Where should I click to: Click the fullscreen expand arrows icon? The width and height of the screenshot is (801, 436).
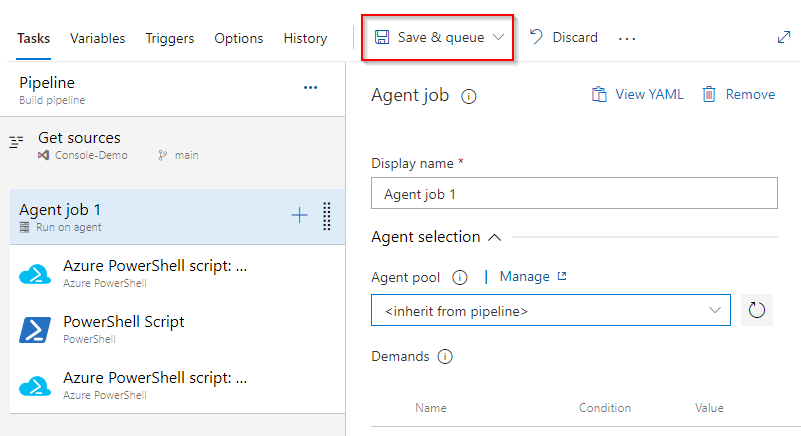(x=784, y=37)
